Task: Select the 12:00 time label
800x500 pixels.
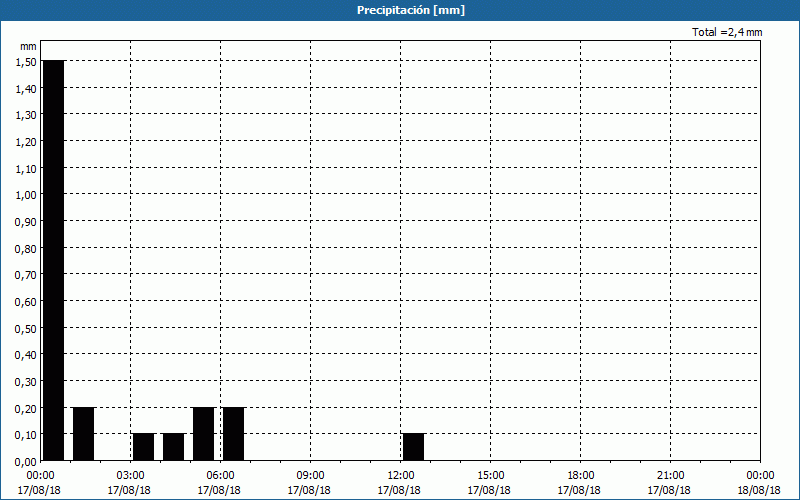Action: (401, 476)
